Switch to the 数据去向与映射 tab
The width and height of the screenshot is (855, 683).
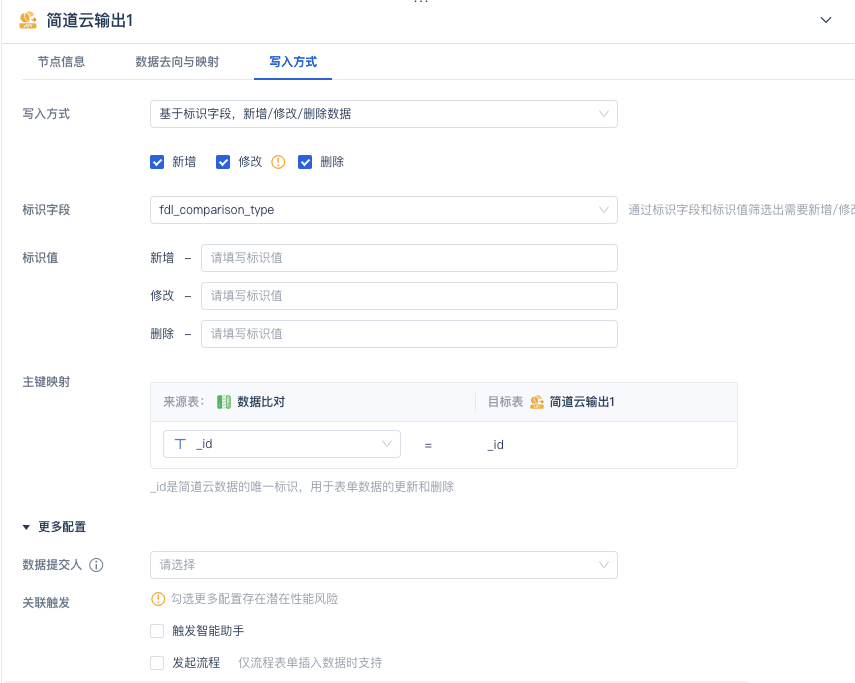(x=177, y=62)
